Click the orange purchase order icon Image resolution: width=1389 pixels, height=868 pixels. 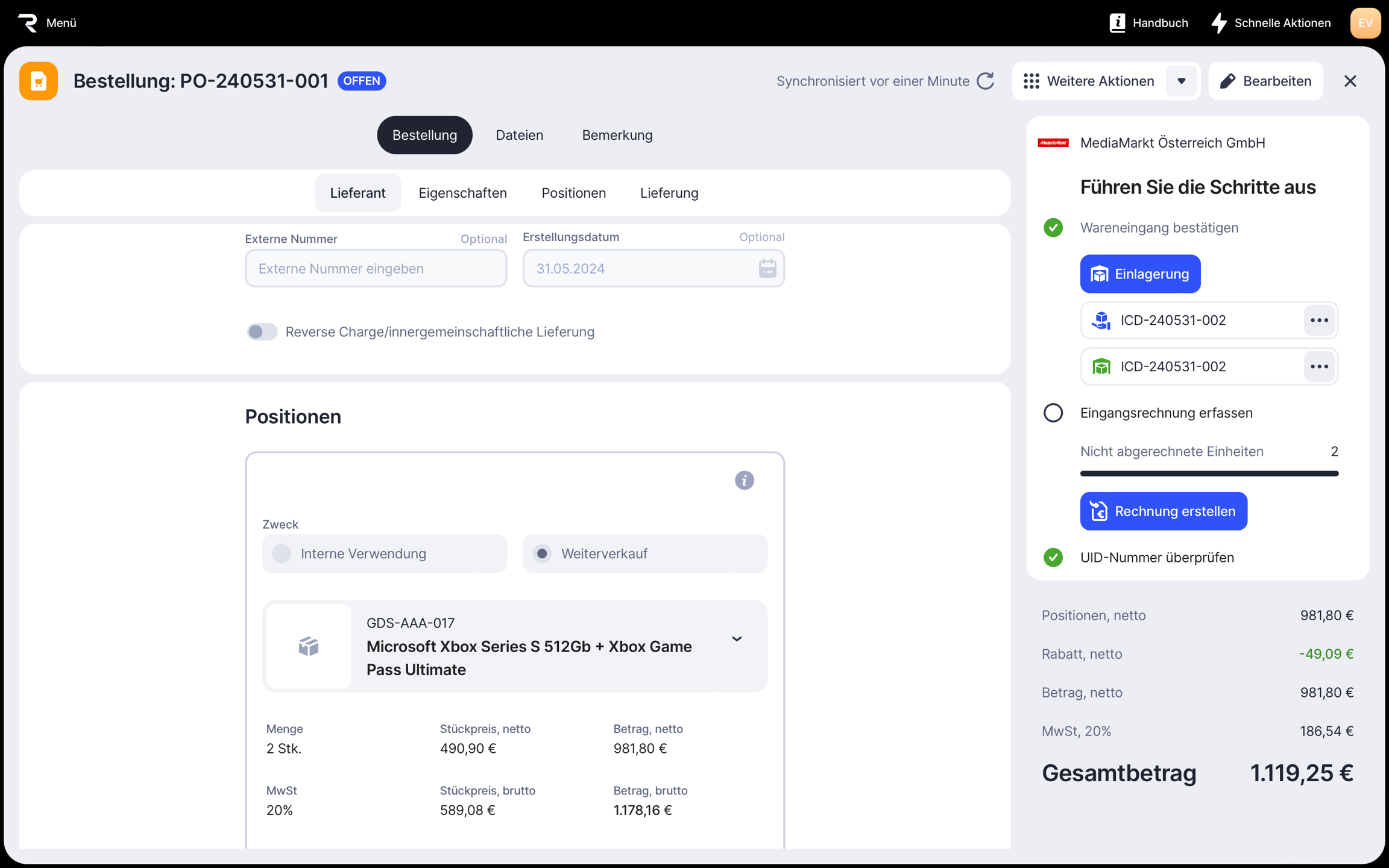coord(39,81)
